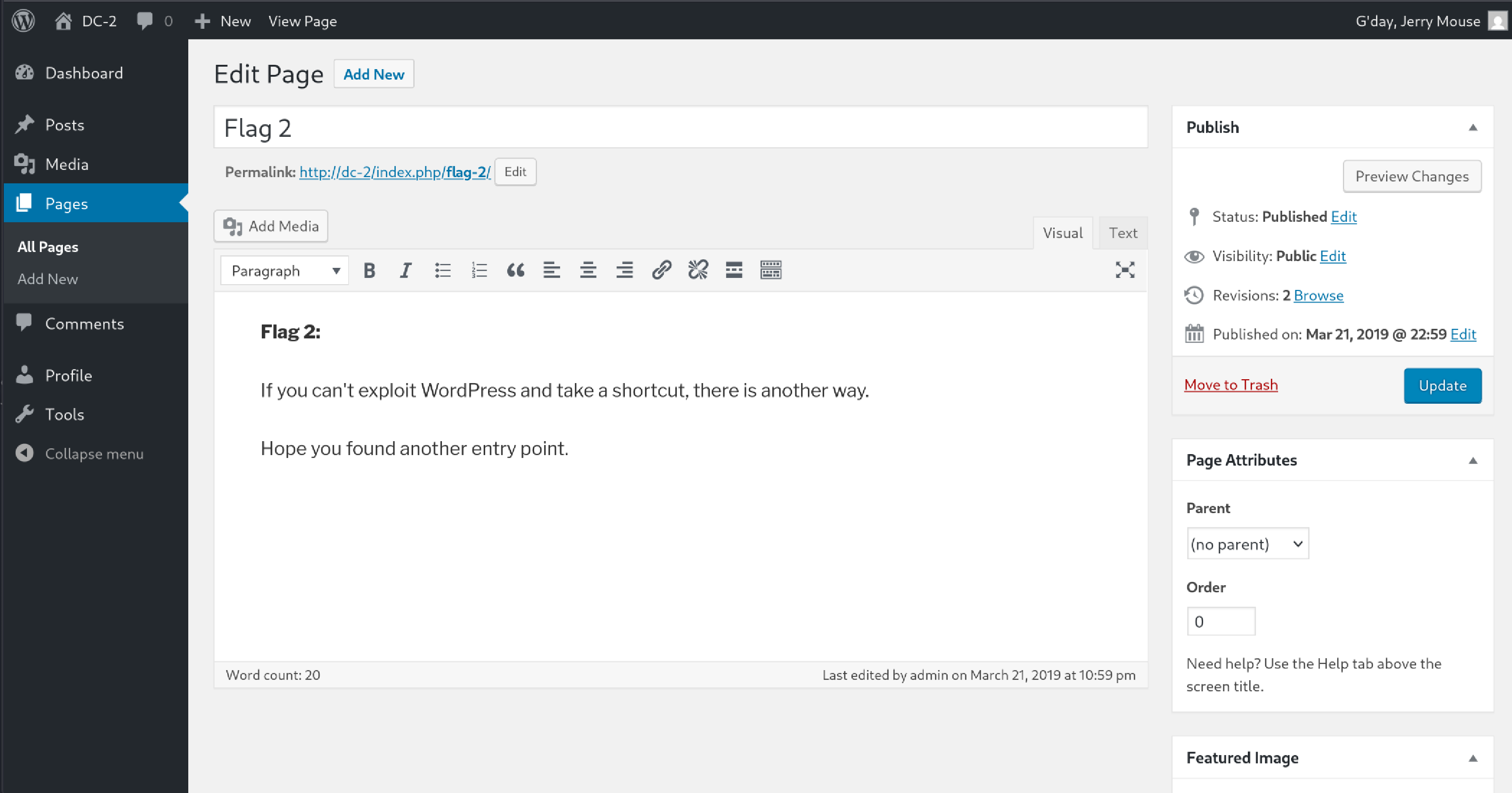1512x793 pixels.
Task: Click View Page in admin bar
Action: pos(302,21)
